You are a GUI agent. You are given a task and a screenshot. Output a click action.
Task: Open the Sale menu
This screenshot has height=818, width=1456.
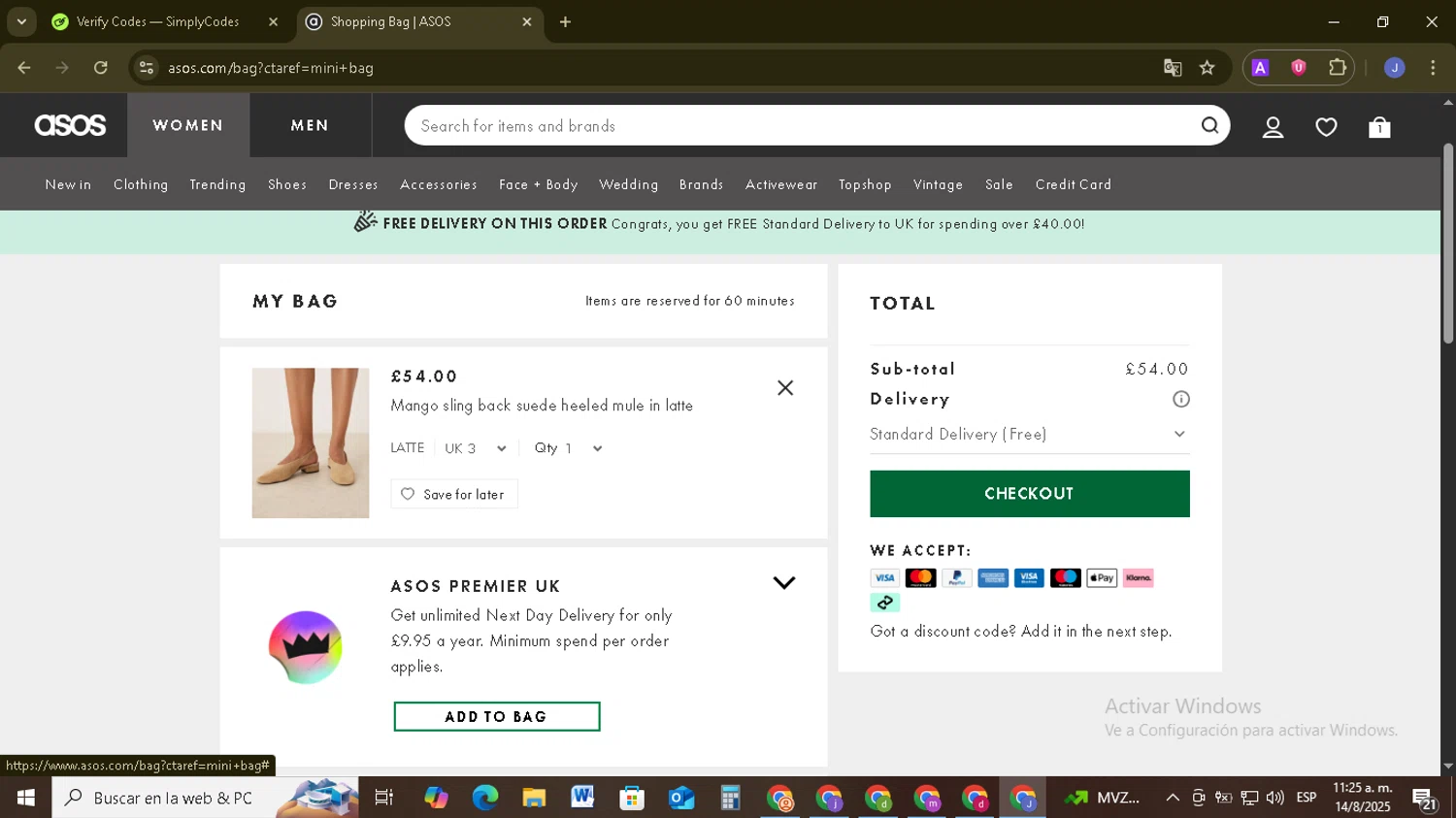pos(999,184)
